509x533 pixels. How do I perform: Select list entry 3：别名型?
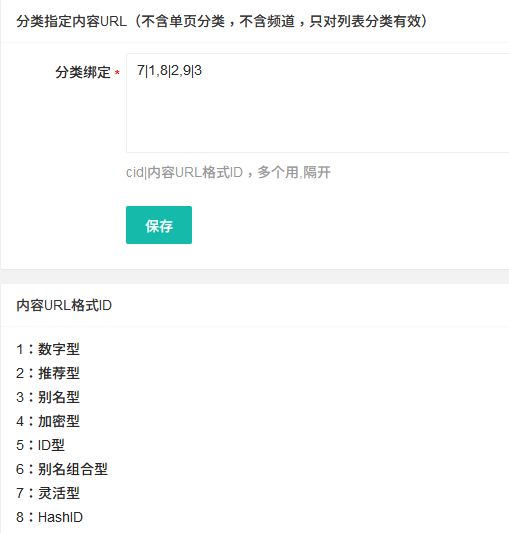[x=48, y=397]
